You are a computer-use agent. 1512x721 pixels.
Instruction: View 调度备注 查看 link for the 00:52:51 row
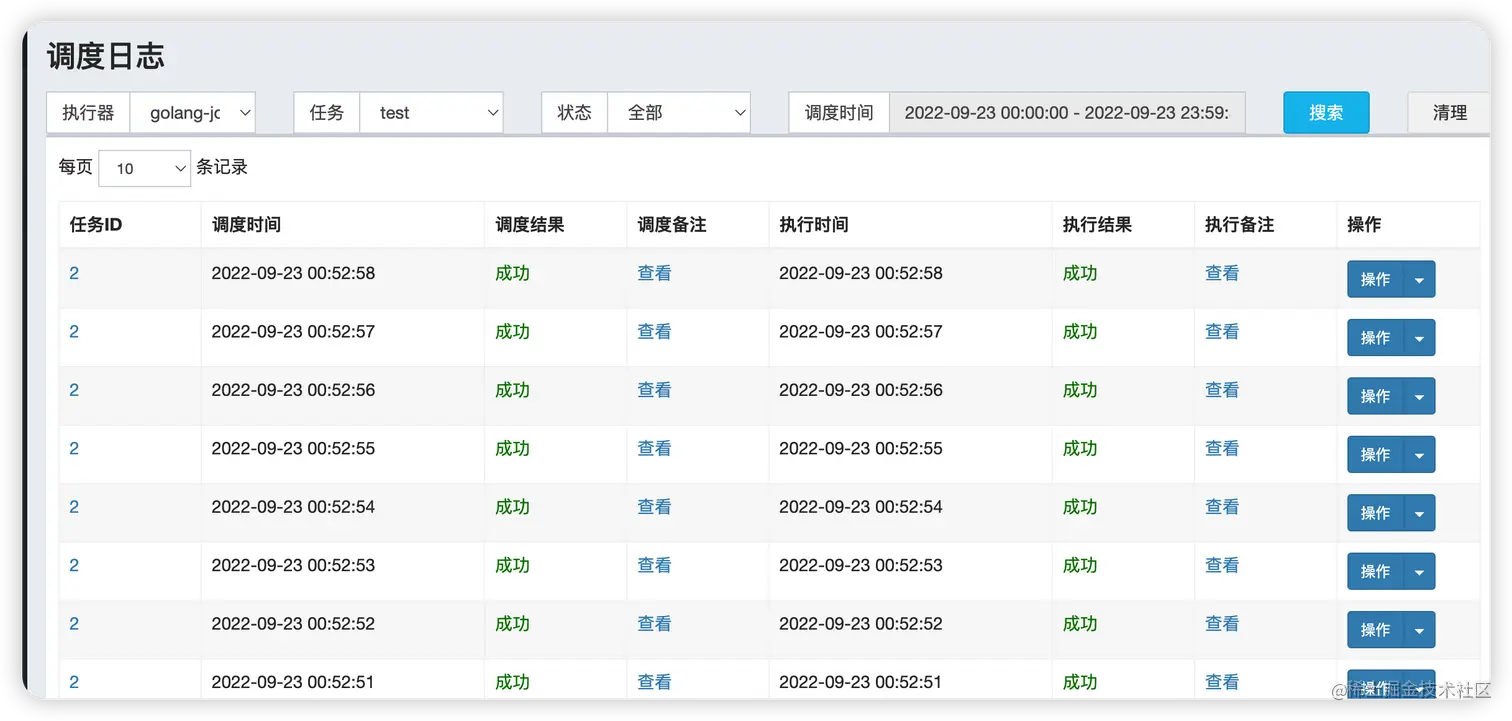pyautogui.click(x=654, y=682)
